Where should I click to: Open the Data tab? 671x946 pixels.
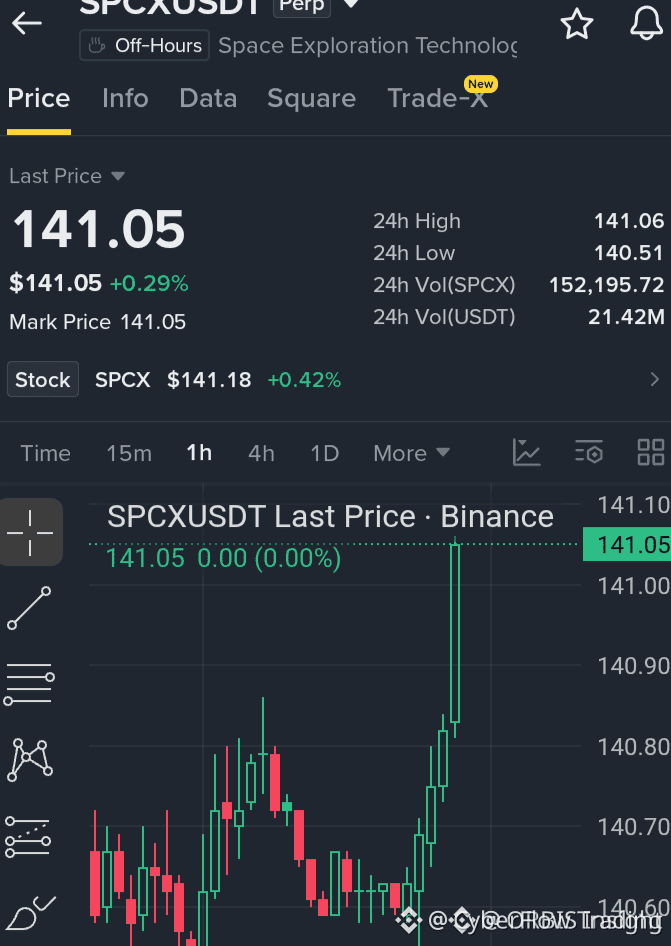point(208,98)
